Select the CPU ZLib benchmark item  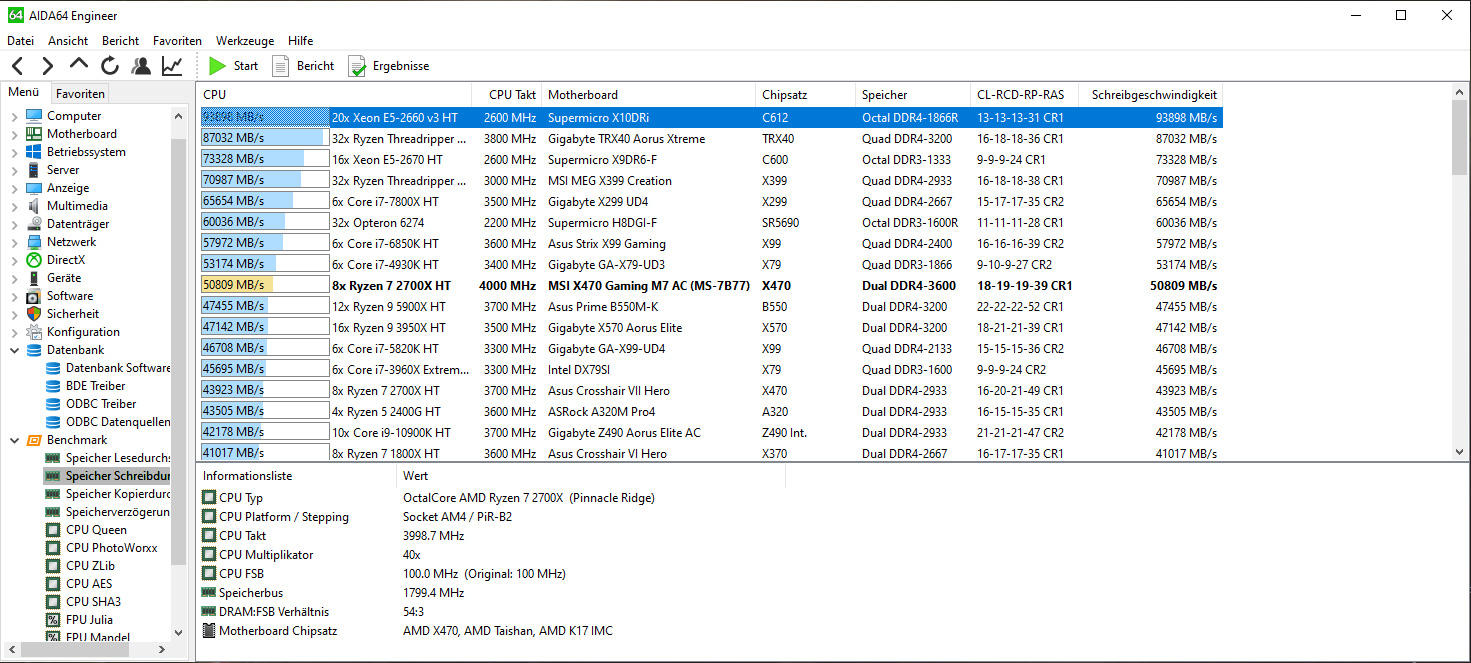coord(80,566)
